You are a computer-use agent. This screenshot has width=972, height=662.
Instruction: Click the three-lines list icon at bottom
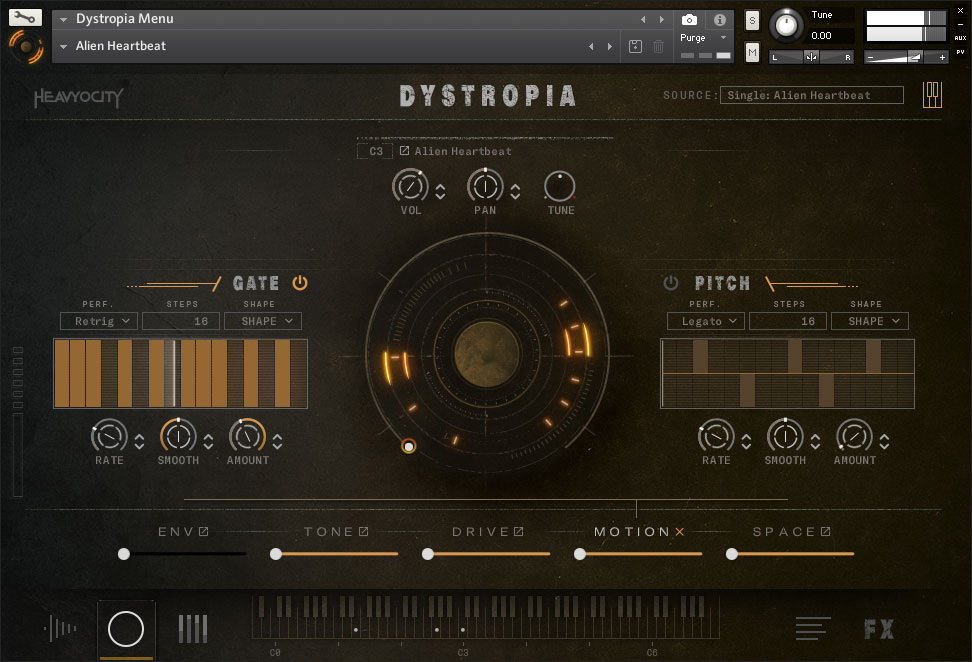click(x=812, y=629)
